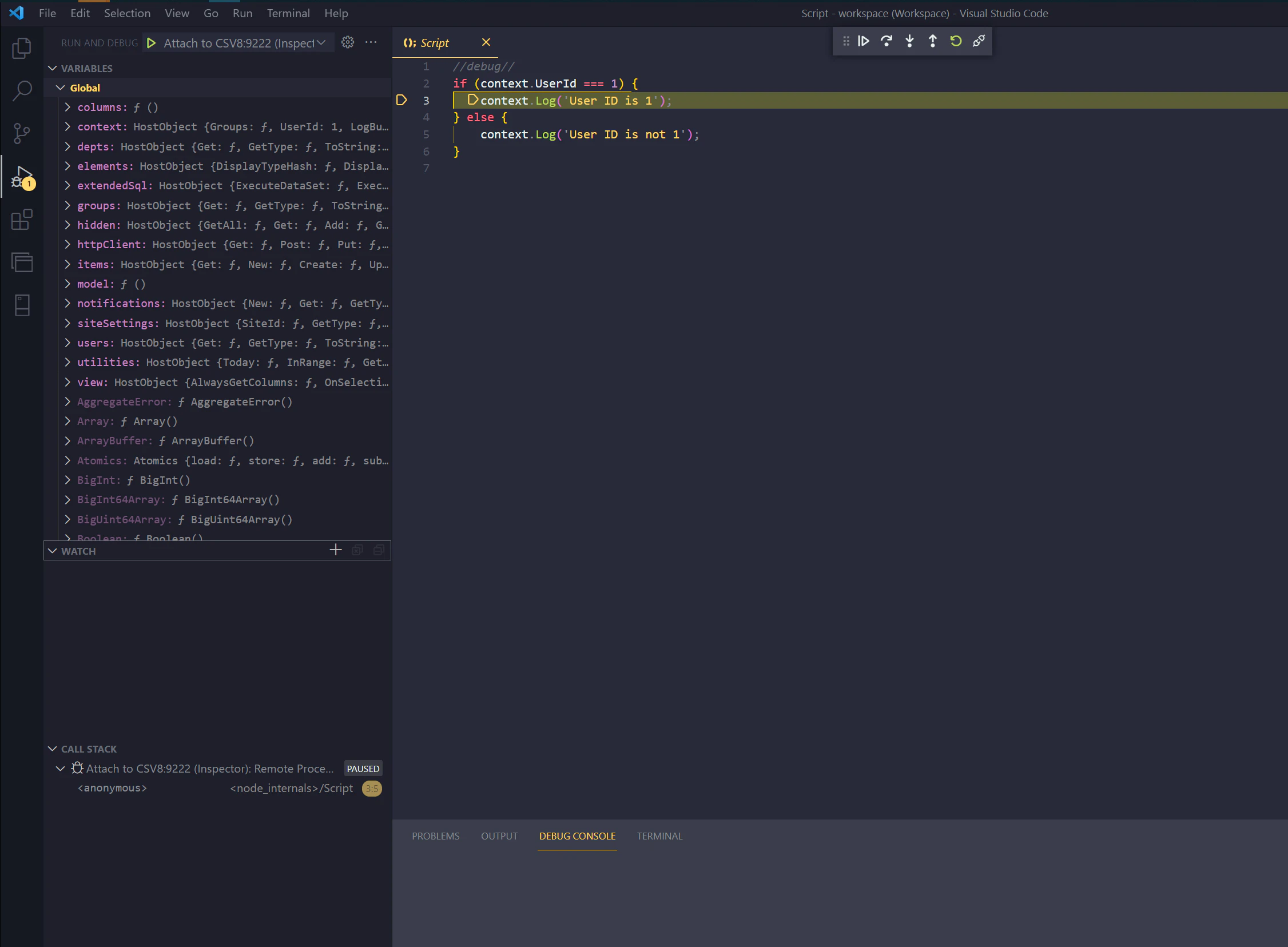
Task: Open the Search view in activity bar
Action: click(x=22, y=90)
